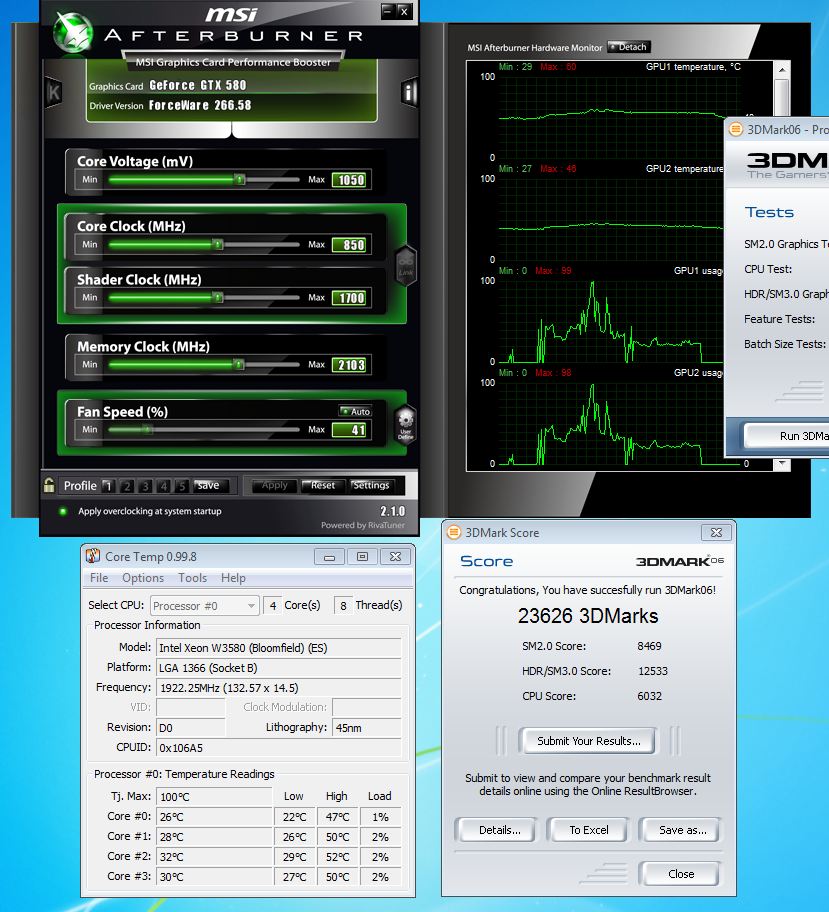
Task: Maximize the Core Temp window
Action: (x=362, y=557)
